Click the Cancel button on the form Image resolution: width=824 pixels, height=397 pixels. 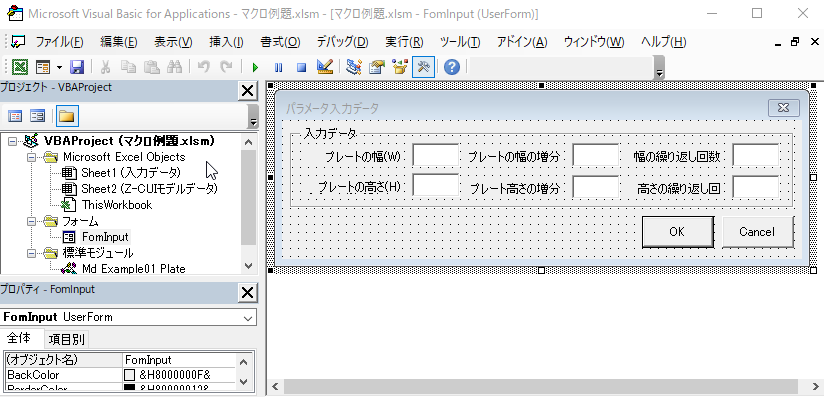coord(757,232)
